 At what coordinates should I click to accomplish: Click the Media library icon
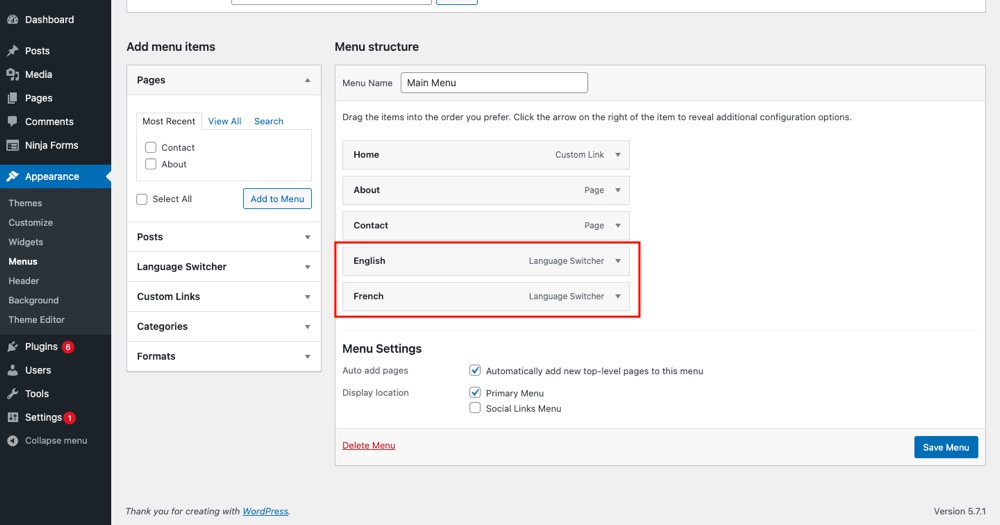[12, 75]
